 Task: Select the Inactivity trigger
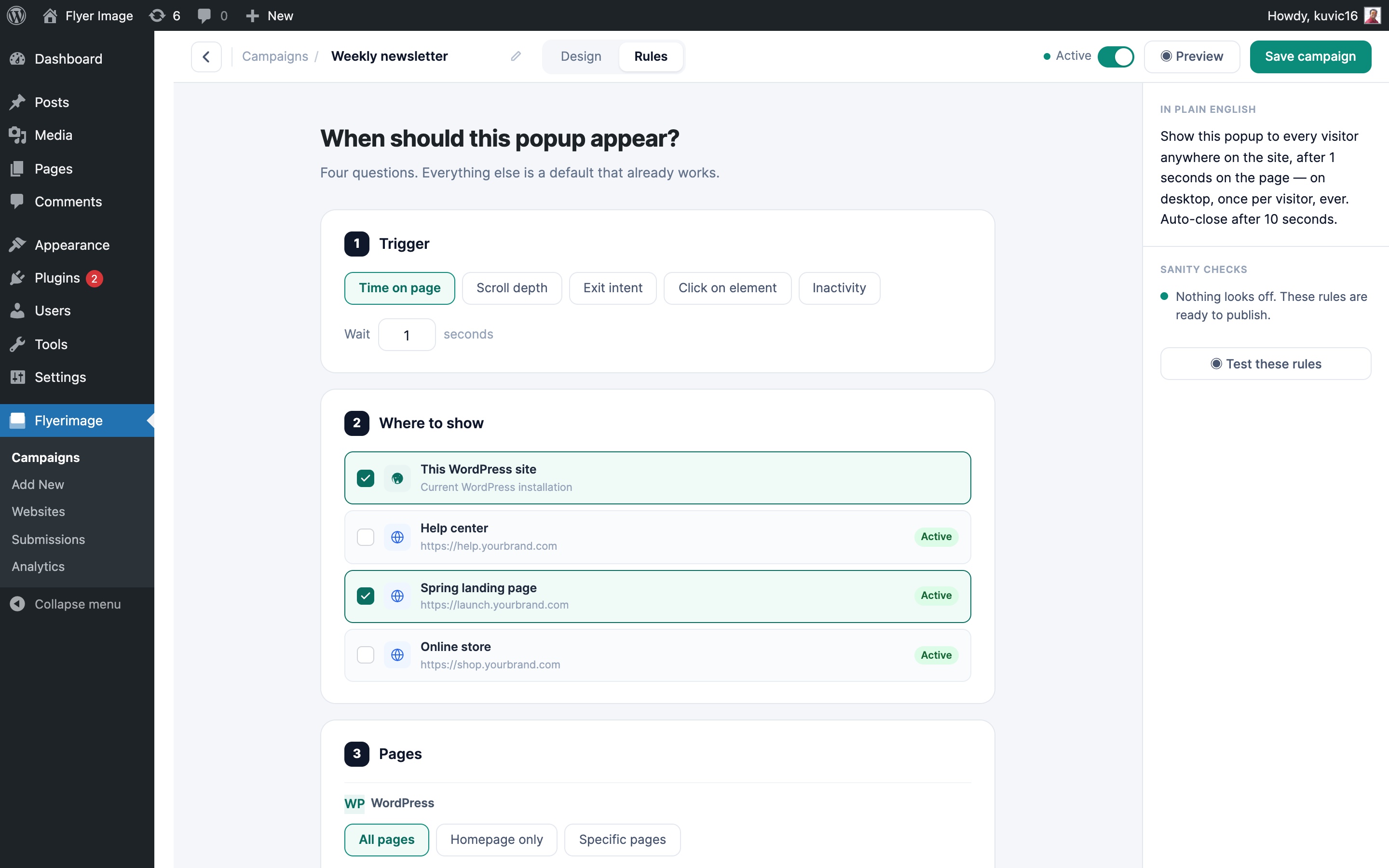839,288
